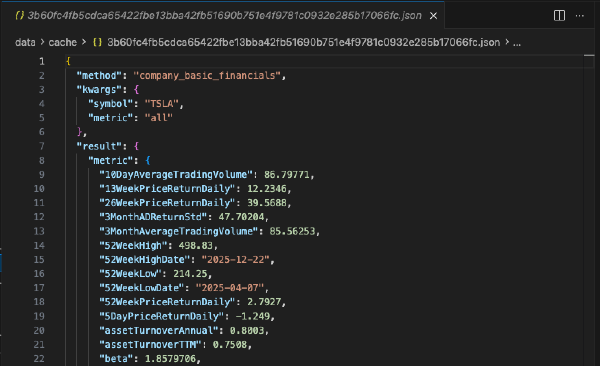Click the value -1.249
The height and width of the screenshot is (366, 600).
[x=253, y=316]
